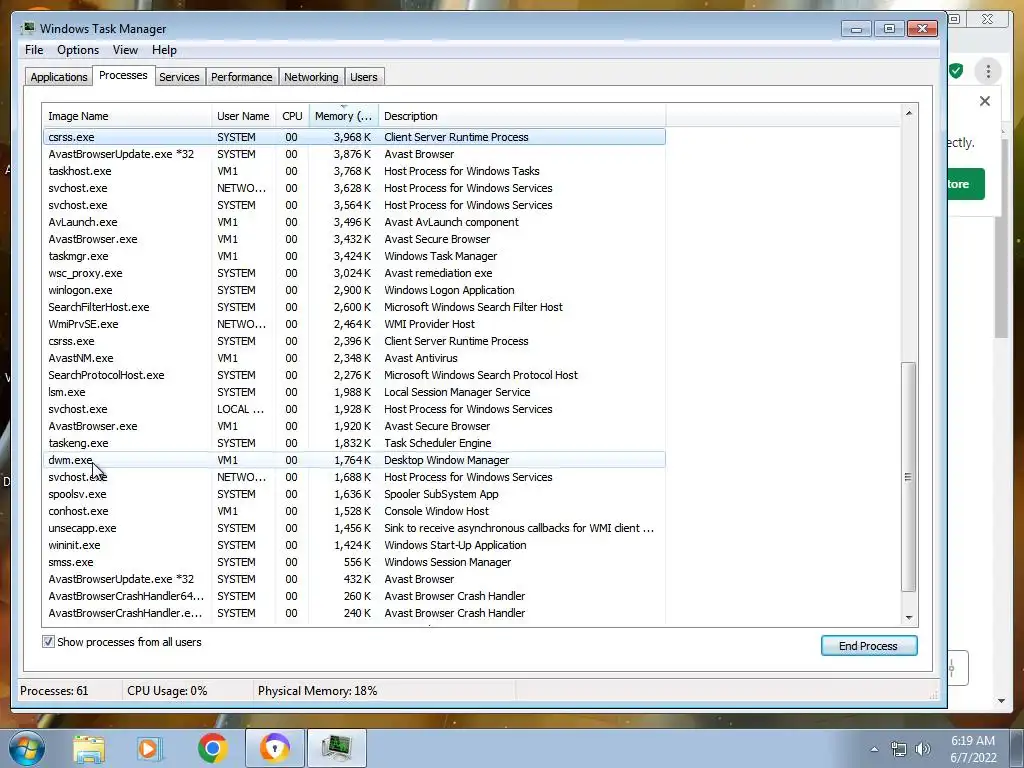Switch to the Performance tab
This screenshot has height=768, width=1024.
[242, 77]
